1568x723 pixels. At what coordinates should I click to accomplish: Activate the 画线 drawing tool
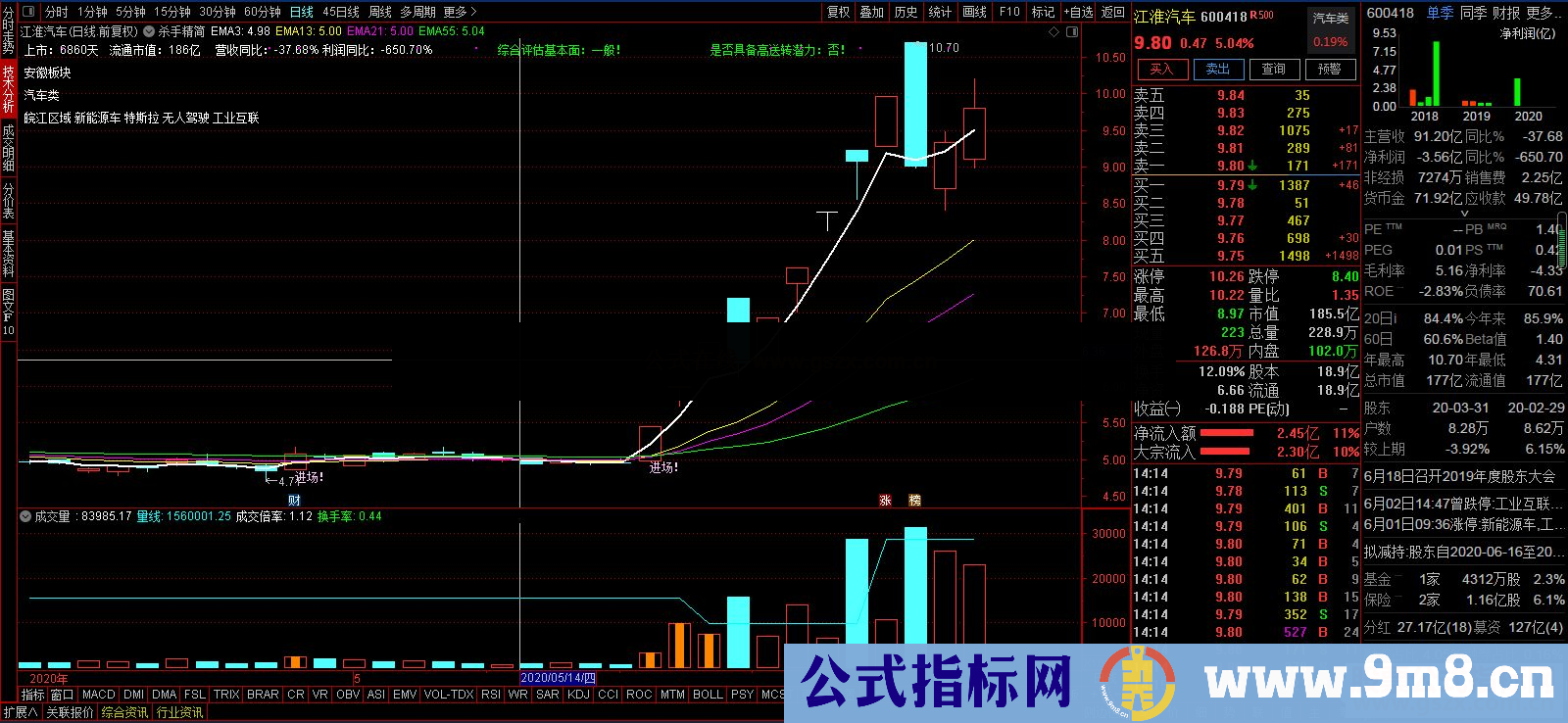pos(974,12)
